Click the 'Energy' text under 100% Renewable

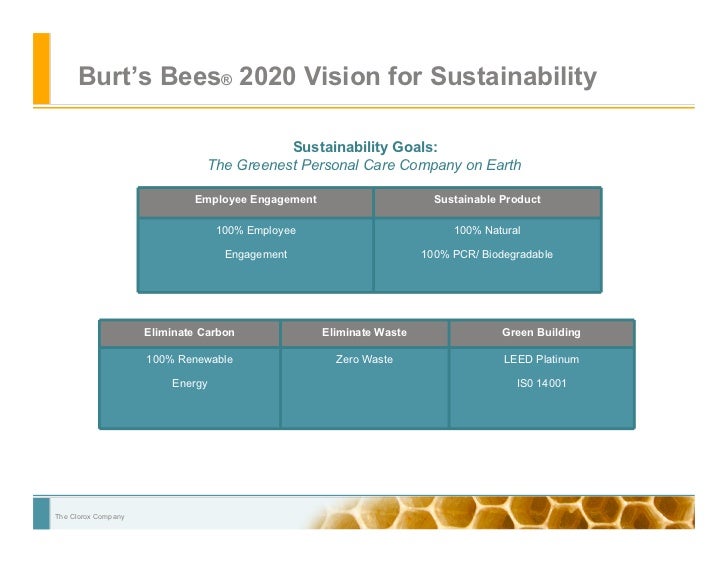pos(189,384)
